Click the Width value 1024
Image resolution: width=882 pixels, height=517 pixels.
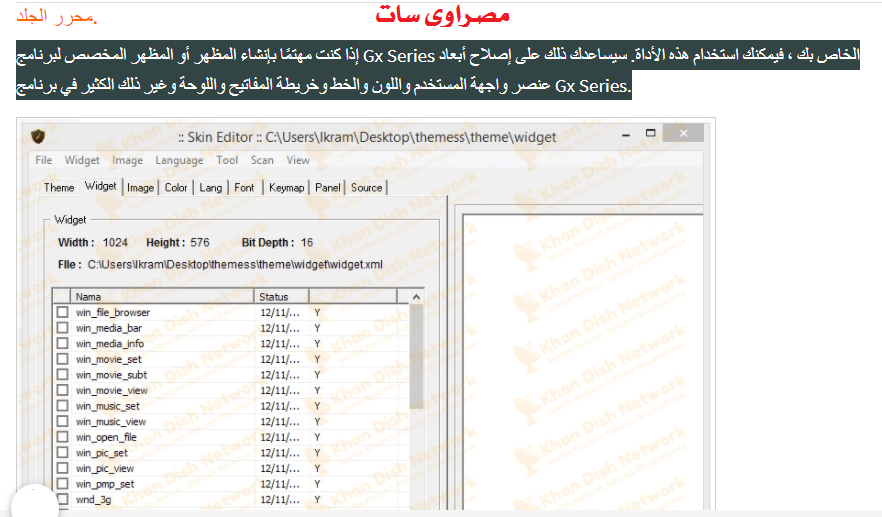click(115, 242)
